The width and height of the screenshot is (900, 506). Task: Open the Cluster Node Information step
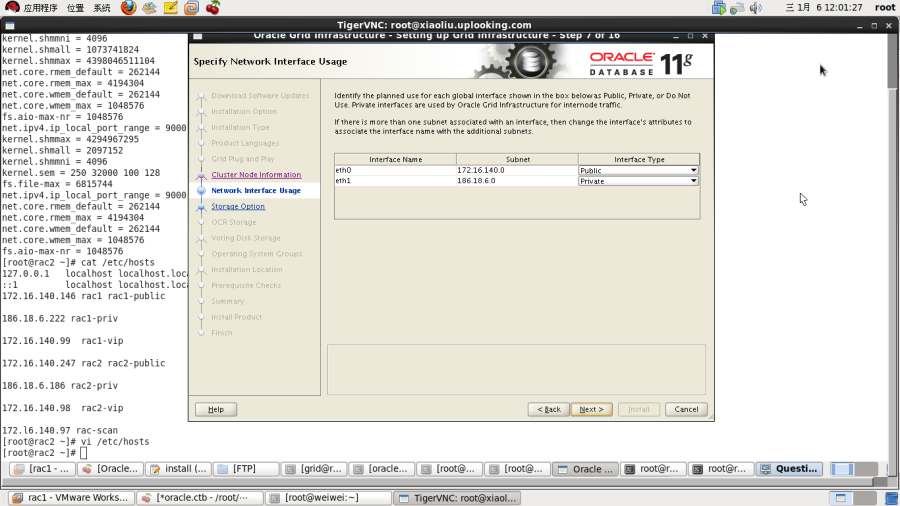point(256,174)
